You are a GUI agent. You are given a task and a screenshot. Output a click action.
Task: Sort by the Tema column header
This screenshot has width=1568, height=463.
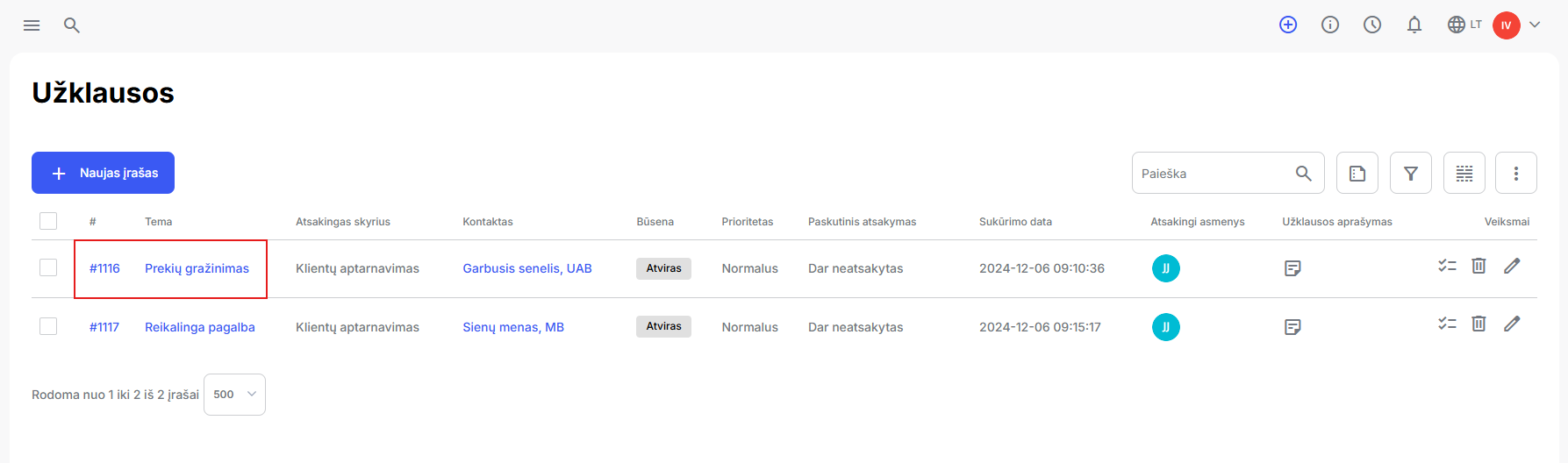pos(159,222)
